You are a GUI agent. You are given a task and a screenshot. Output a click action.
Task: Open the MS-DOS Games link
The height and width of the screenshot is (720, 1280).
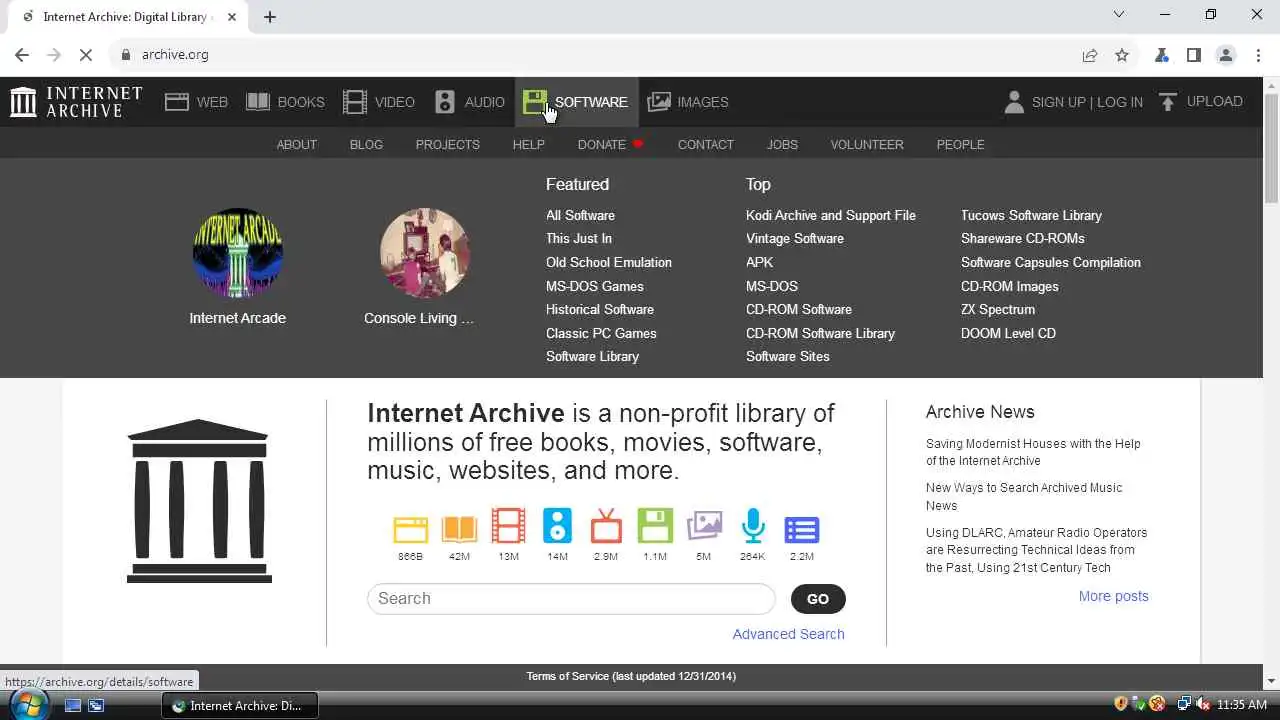[x=595, y=286]
